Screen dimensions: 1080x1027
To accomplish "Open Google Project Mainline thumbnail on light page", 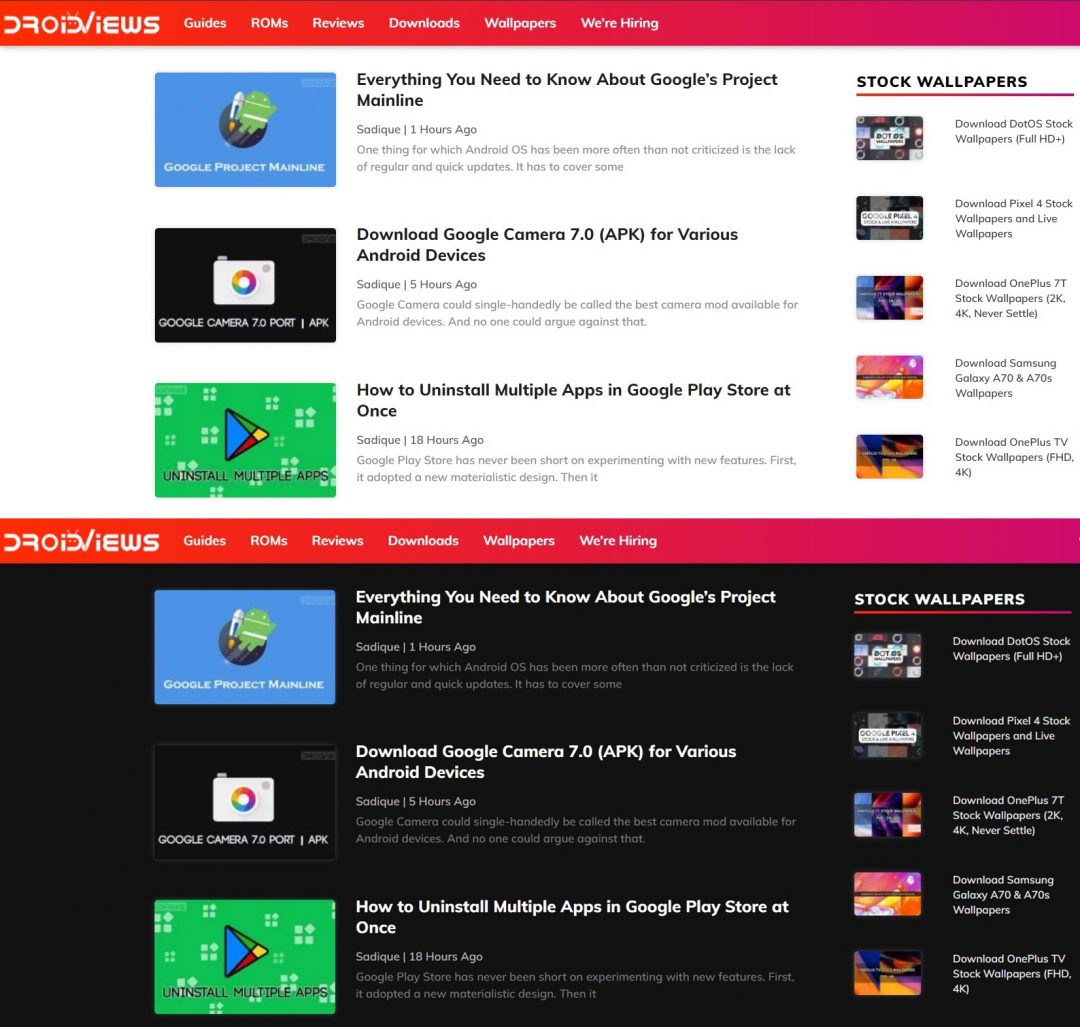I will [x=245, y=130].
